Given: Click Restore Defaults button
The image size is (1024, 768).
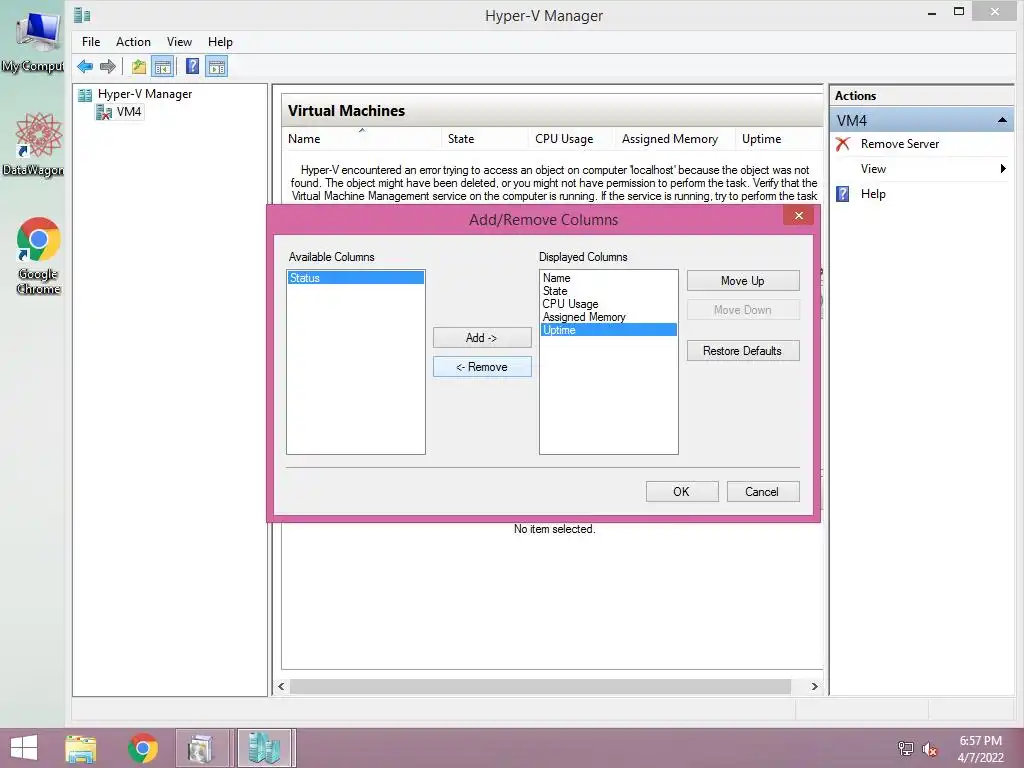Looking at the screenshot, I should 743,351.
